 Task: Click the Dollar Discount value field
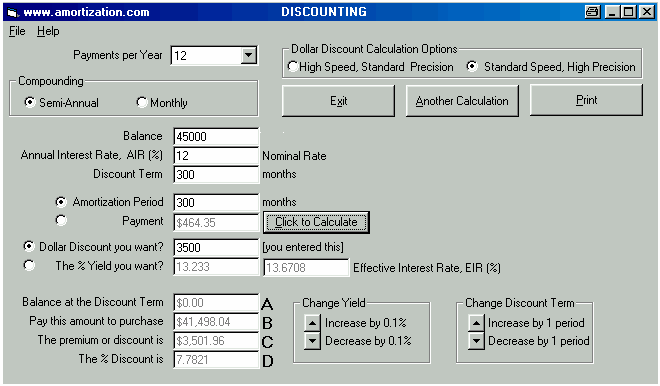(216, 248)
